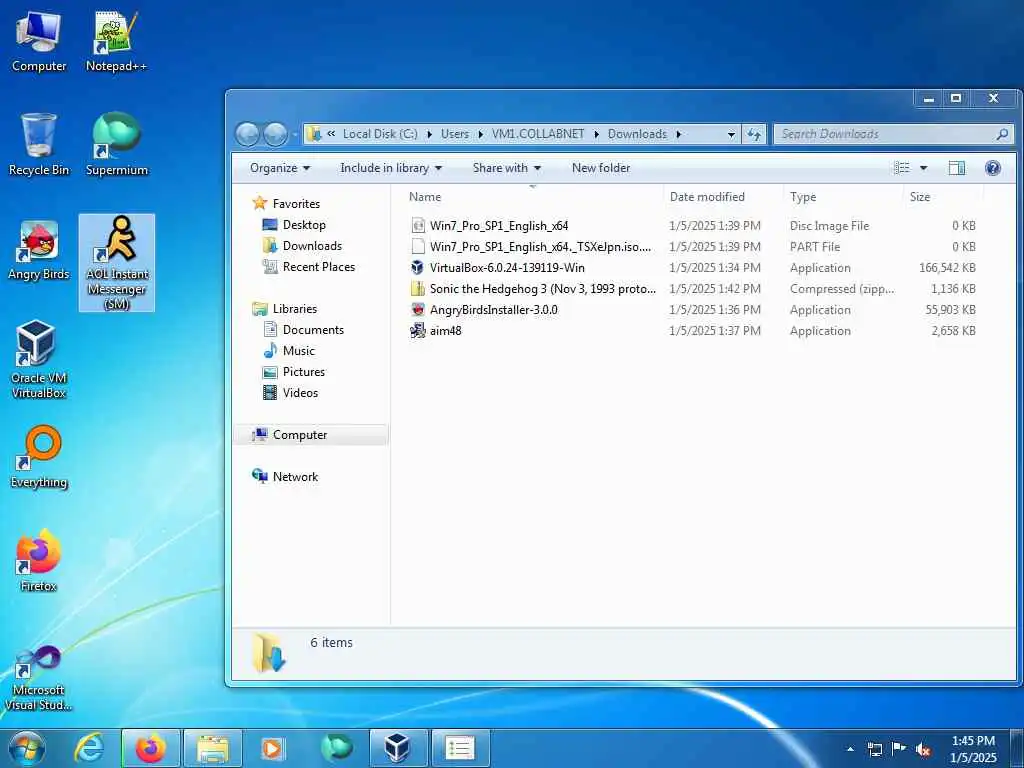Expand the arrow after Downloads in breadcrumb

[x=679, y=134]
